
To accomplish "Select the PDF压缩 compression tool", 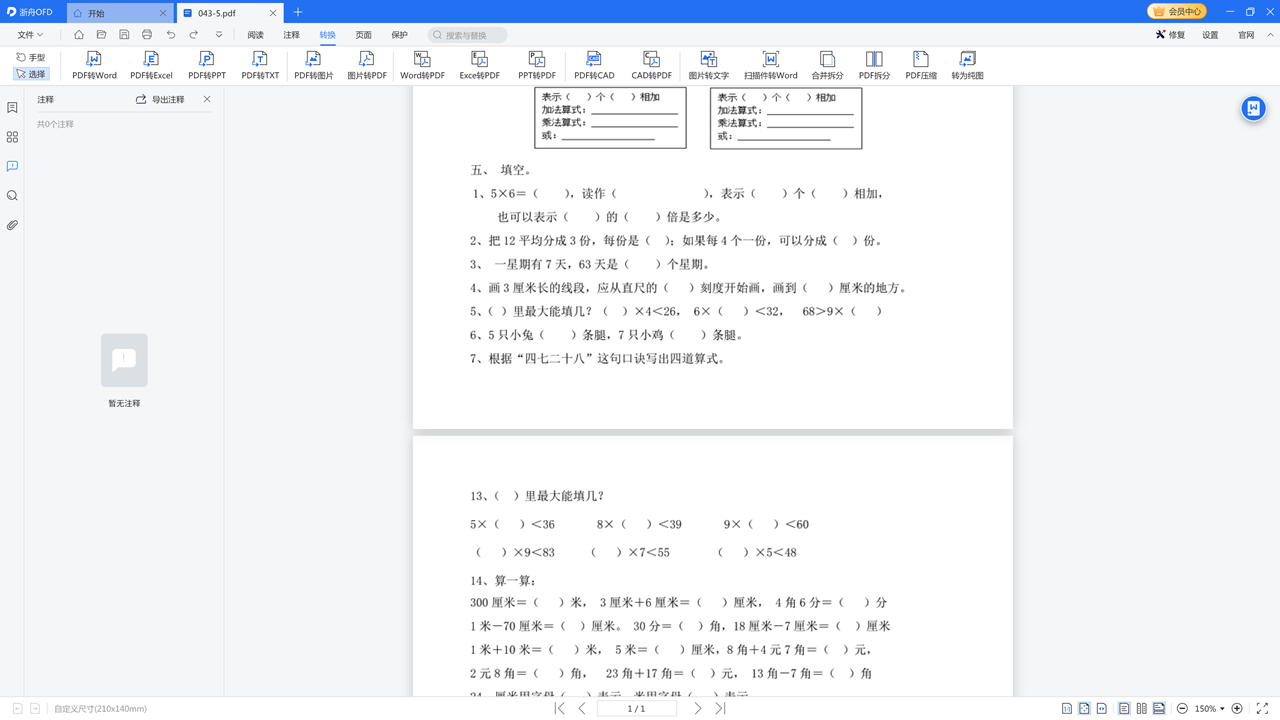I will pos(920,65).
